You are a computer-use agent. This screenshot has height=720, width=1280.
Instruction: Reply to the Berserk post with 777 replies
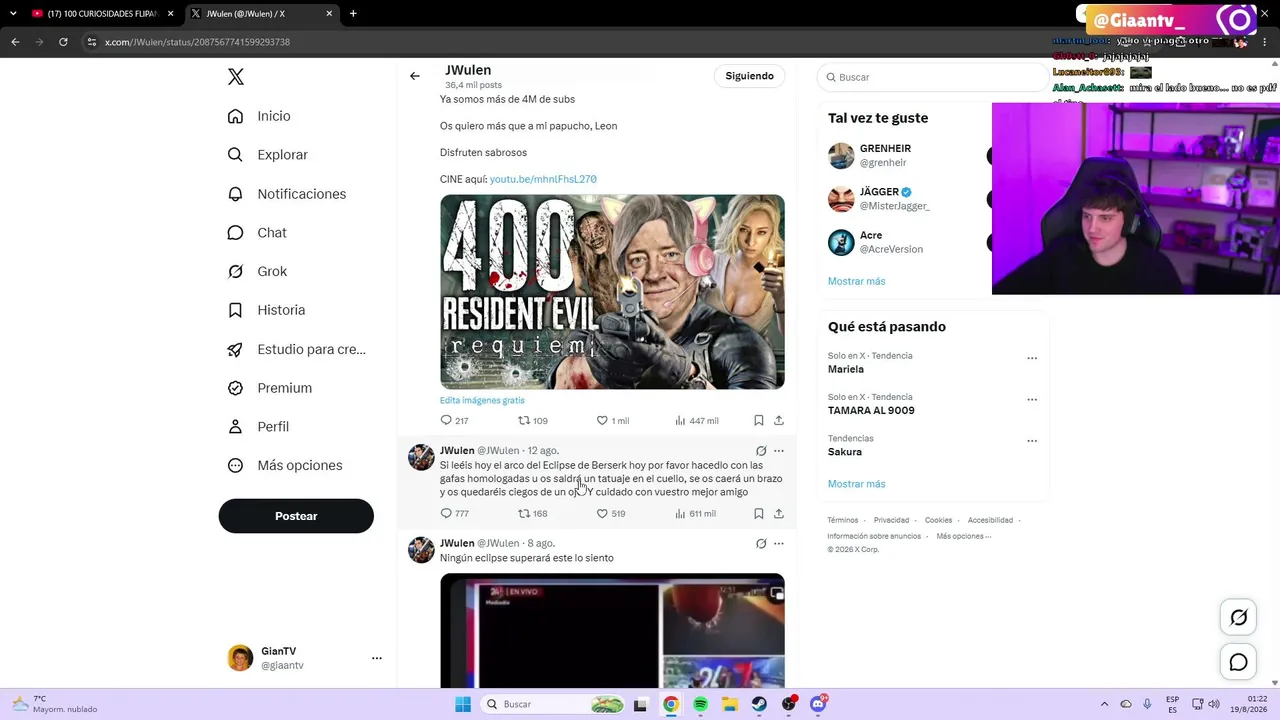click(454, 514)
